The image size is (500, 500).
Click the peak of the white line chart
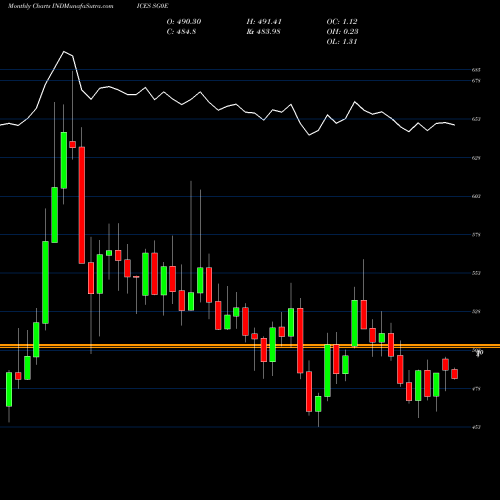tap(64, 52)
